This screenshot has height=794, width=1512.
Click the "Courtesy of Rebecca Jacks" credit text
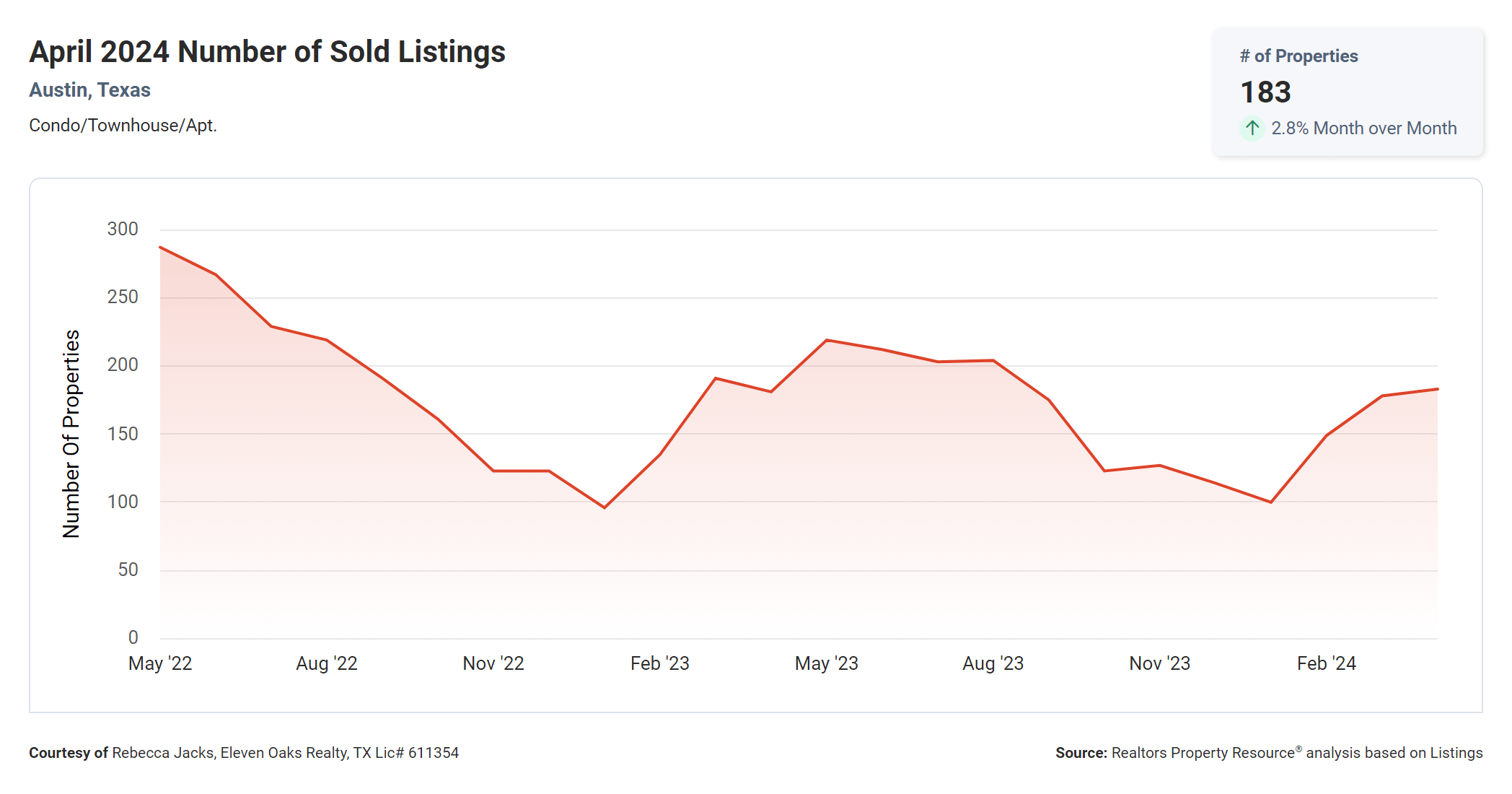pyautogui.click(x=244, y=753)
